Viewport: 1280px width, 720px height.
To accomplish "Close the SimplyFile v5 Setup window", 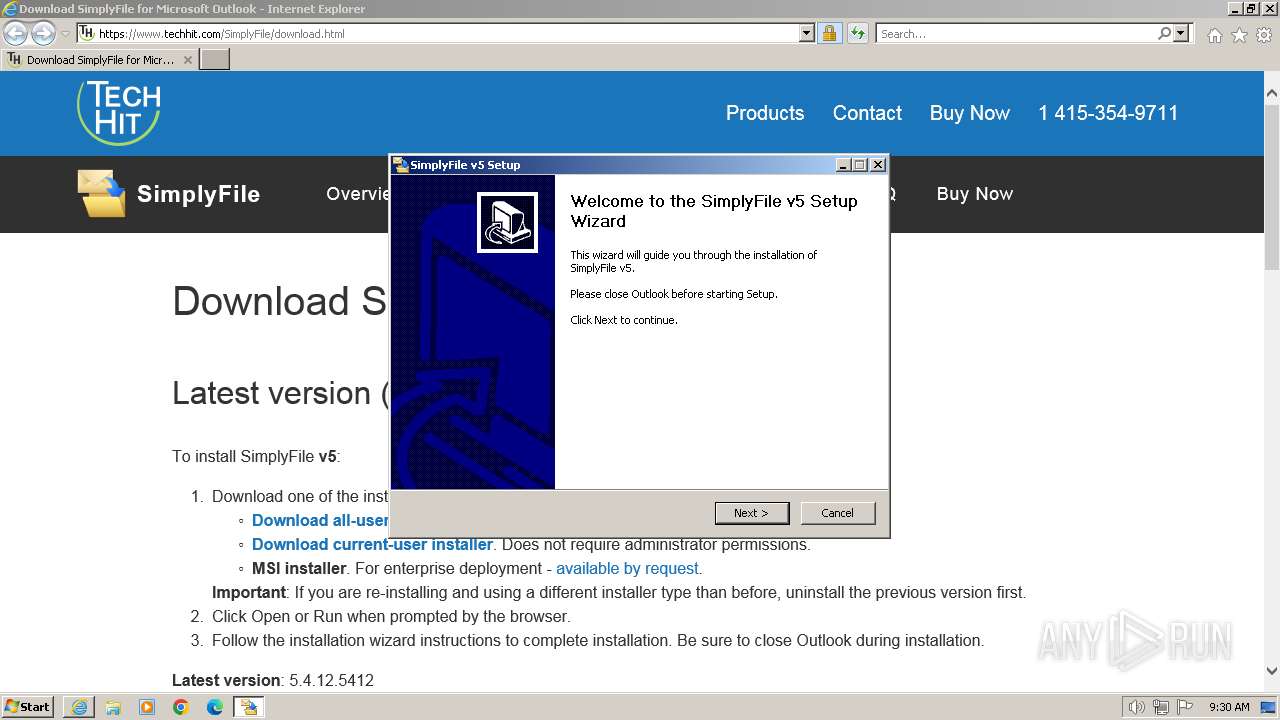I will pos(878,165).
